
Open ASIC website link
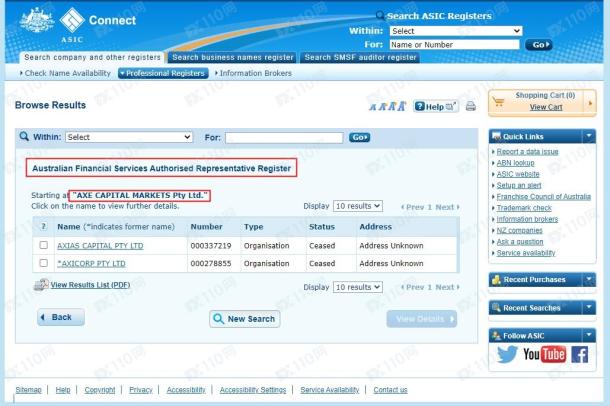point(518,174)
